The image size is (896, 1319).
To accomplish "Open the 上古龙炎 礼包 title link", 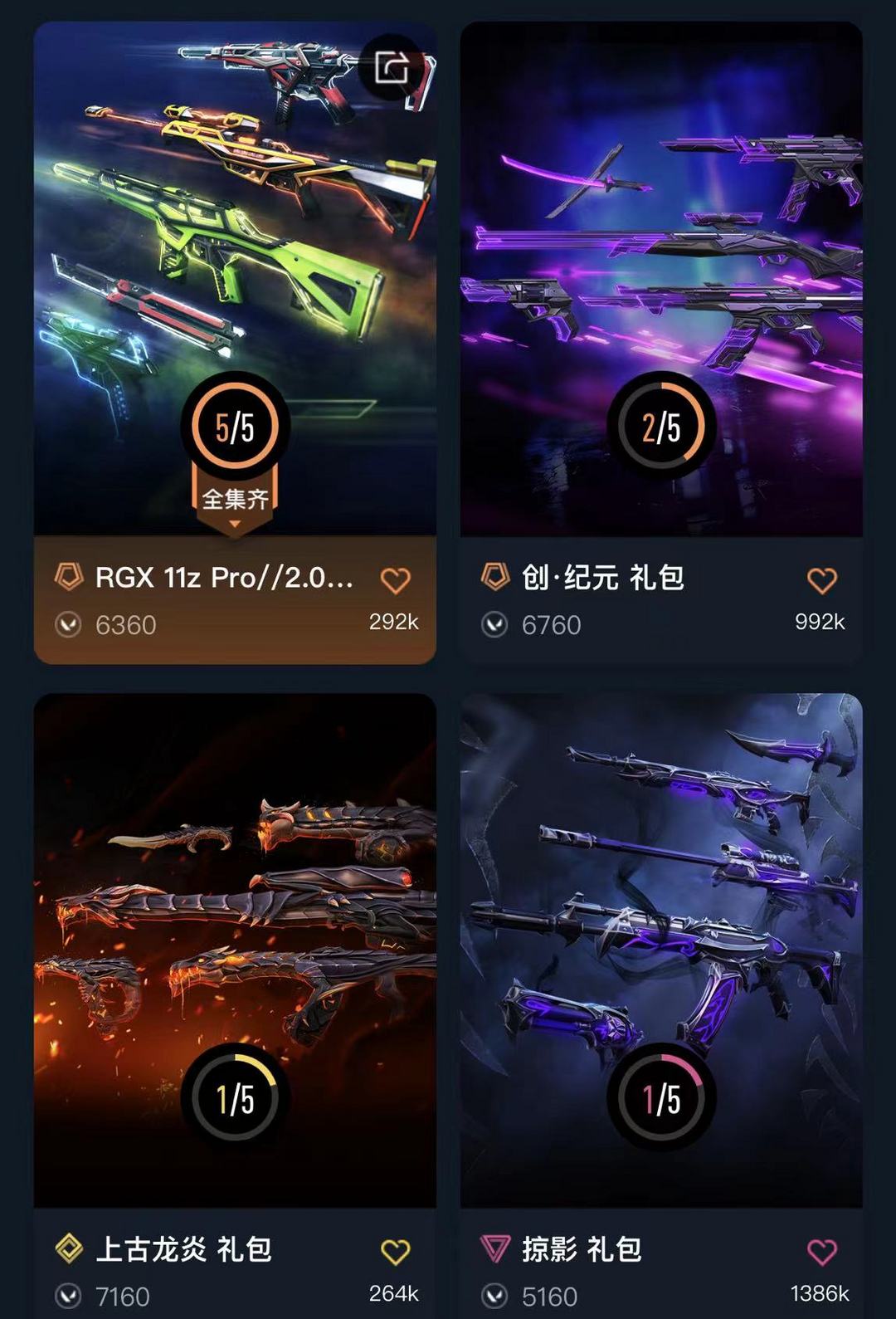I will (x=183, y=1248).
